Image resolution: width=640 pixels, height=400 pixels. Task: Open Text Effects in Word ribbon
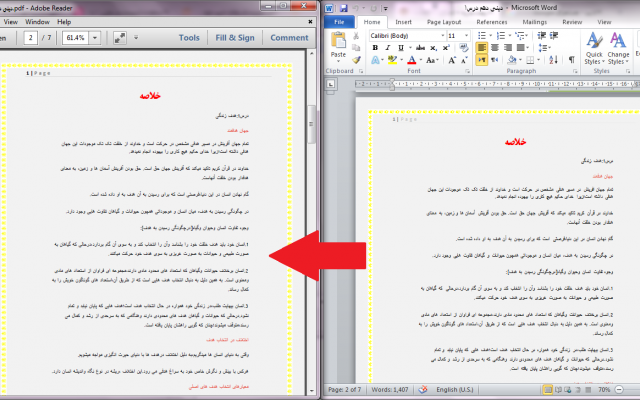377,60
